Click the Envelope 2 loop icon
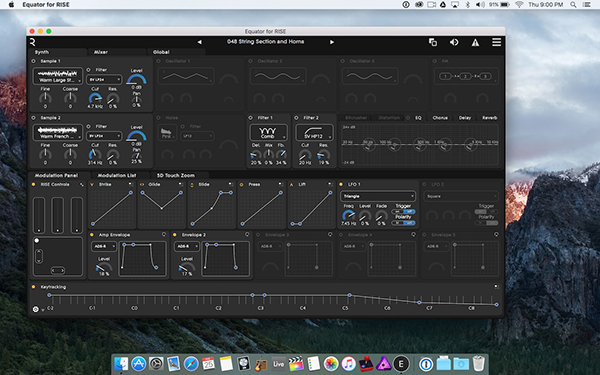 click(x=247, y=235)
